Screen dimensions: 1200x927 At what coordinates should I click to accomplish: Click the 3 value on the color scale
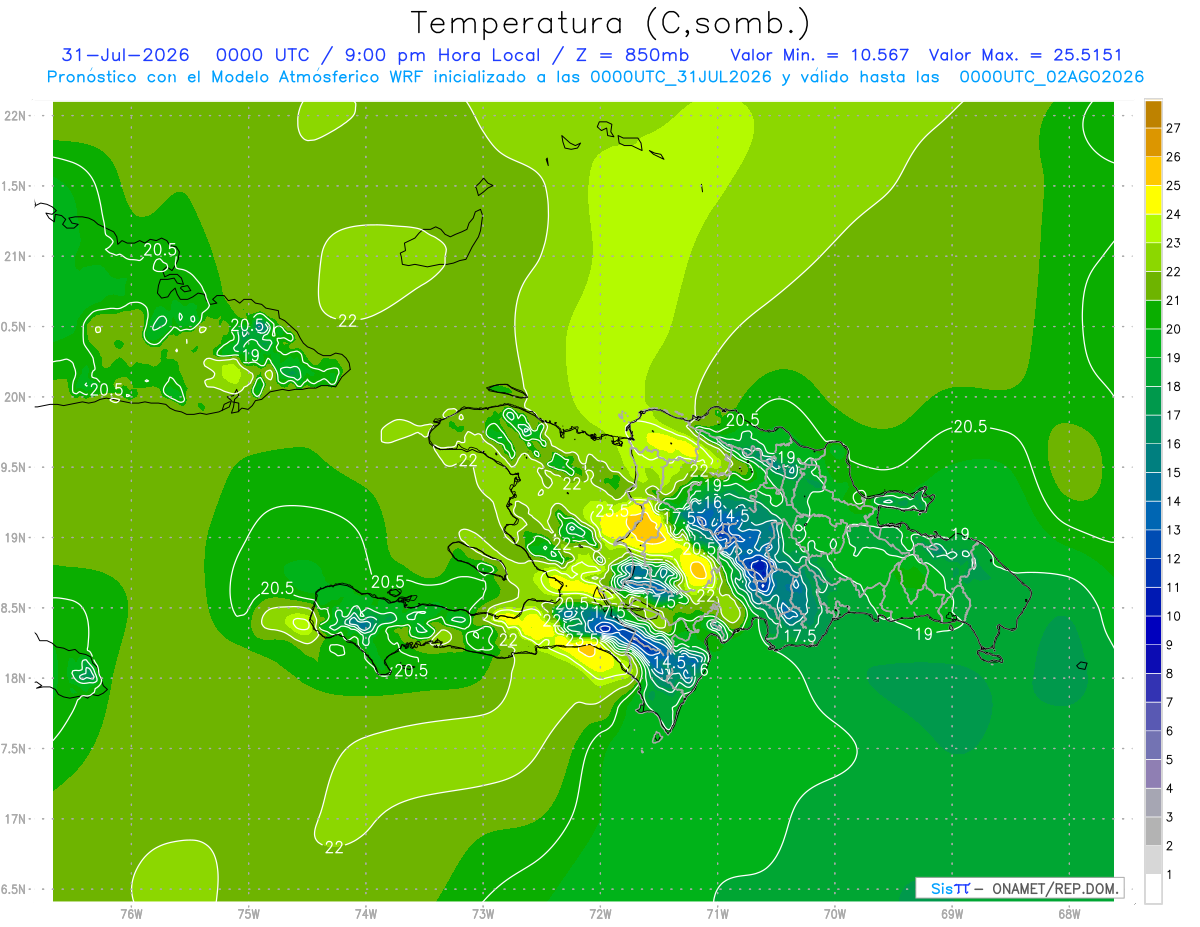(x=1170, y=818)
